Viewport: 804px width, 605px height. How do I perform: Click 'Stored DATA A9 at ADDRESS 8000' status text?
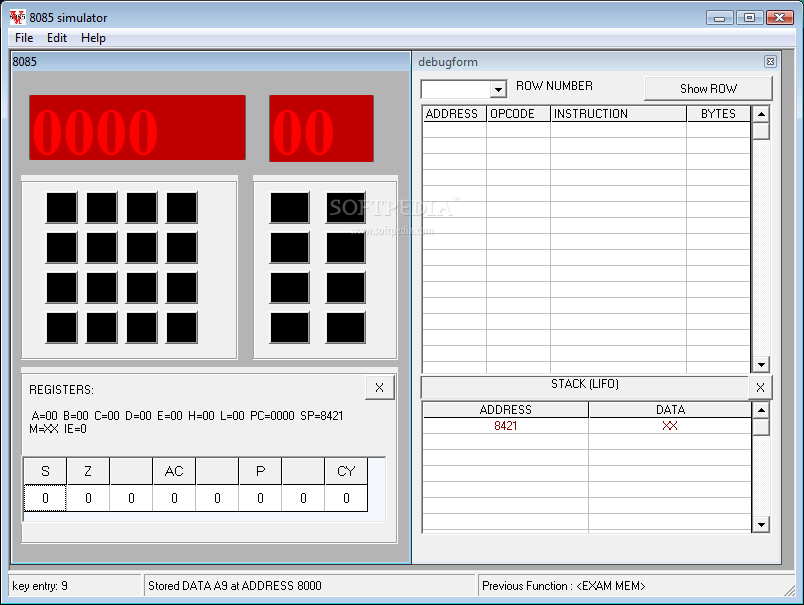pyautogui.click(x=235, y=586)
